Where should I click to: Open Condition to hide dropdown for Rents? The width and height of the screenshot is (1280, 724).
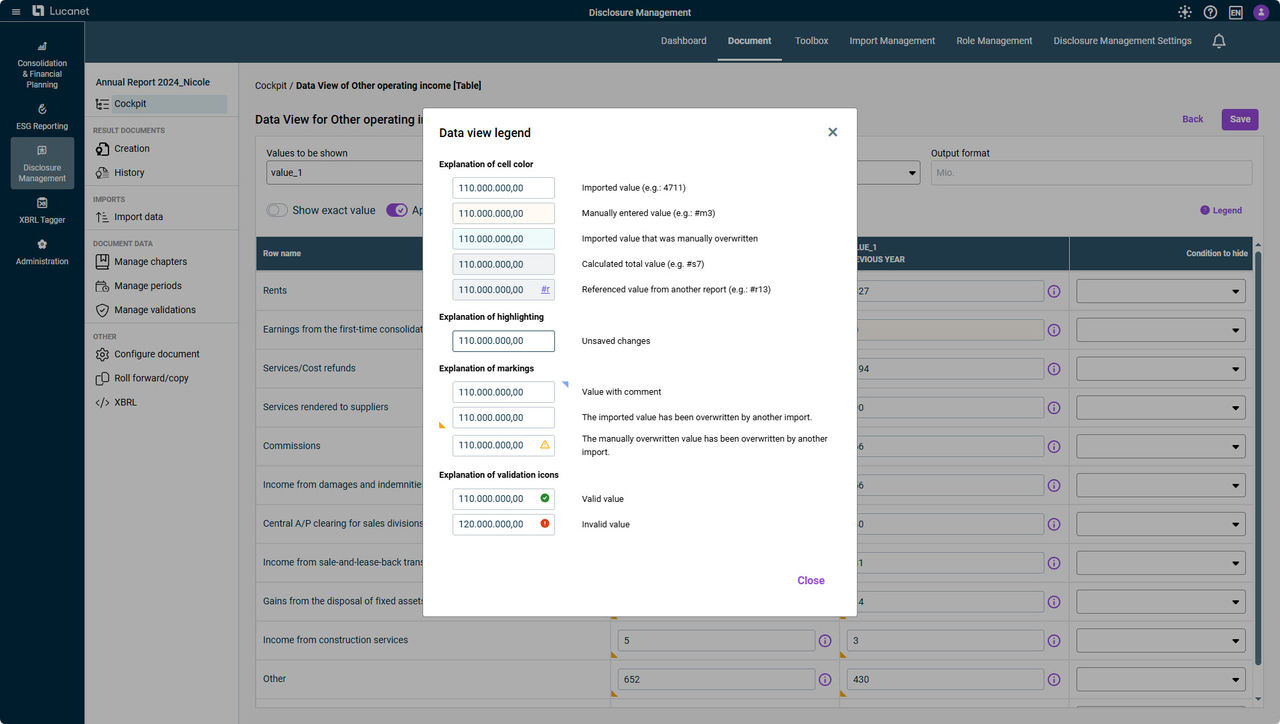coord(1160,291)
